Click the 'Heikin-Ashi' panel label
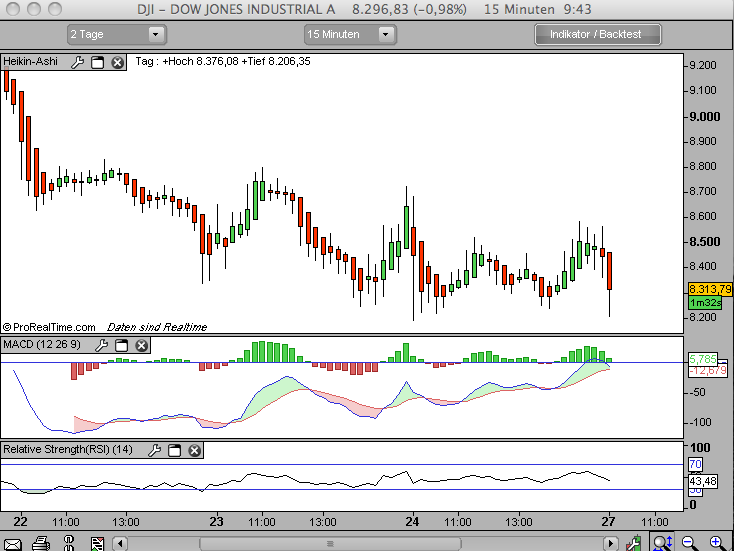This screenshot has width=734, height=551. pyautogui.click(x=30, y=62)
